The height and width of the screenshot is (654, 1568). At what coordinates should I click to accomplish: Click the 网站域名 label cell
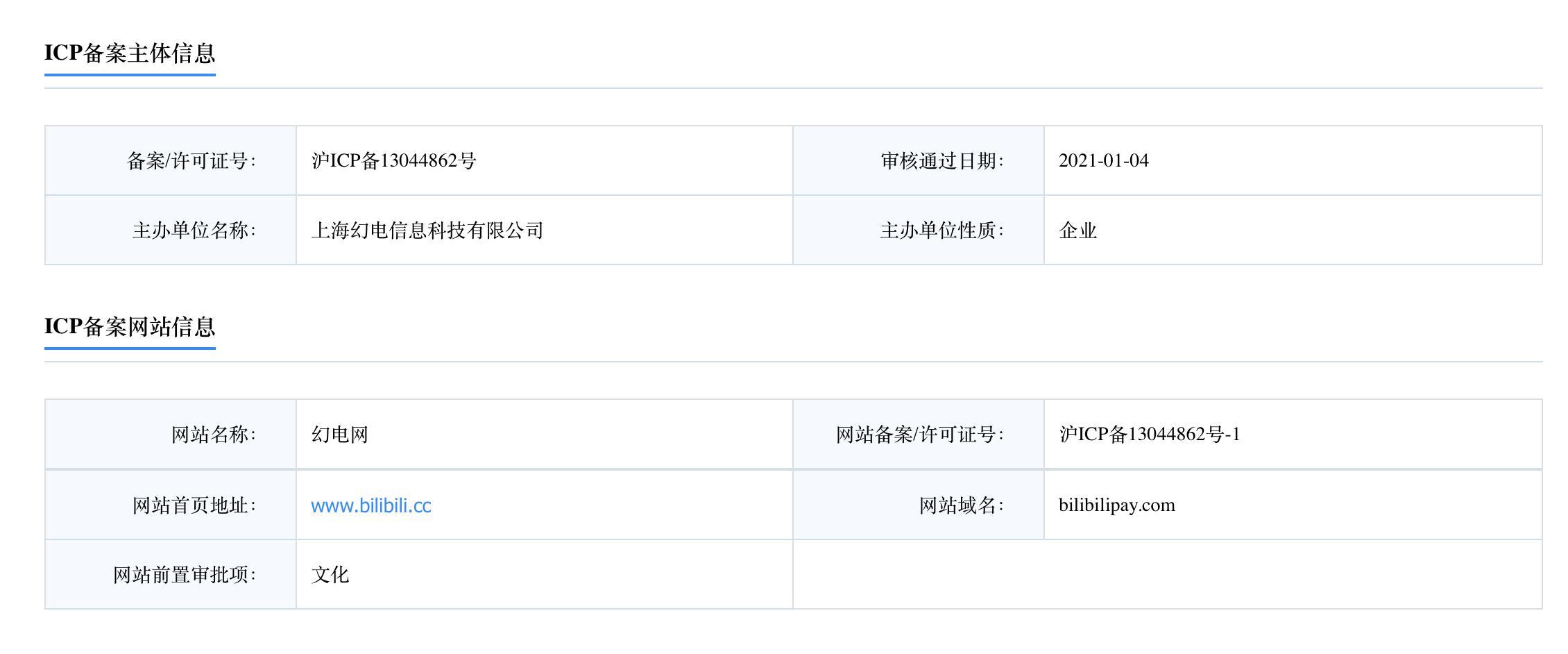click(962, 505)
